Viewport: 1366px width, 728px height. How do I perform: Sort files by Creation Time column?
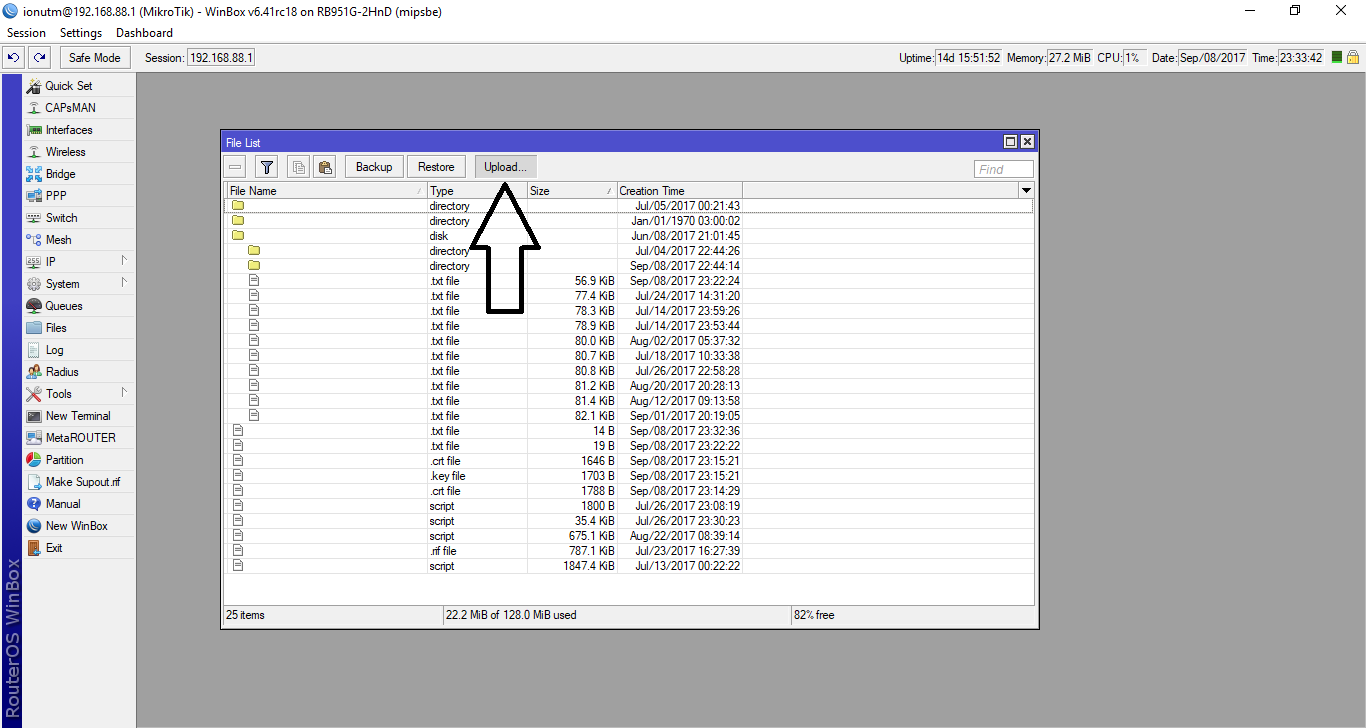[678, 191]
